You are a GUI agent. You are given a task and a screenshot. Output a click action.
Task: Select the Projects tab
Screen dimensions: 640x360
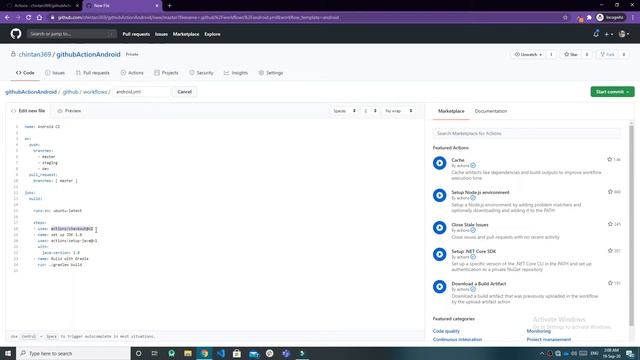click(x=166, y=73)
